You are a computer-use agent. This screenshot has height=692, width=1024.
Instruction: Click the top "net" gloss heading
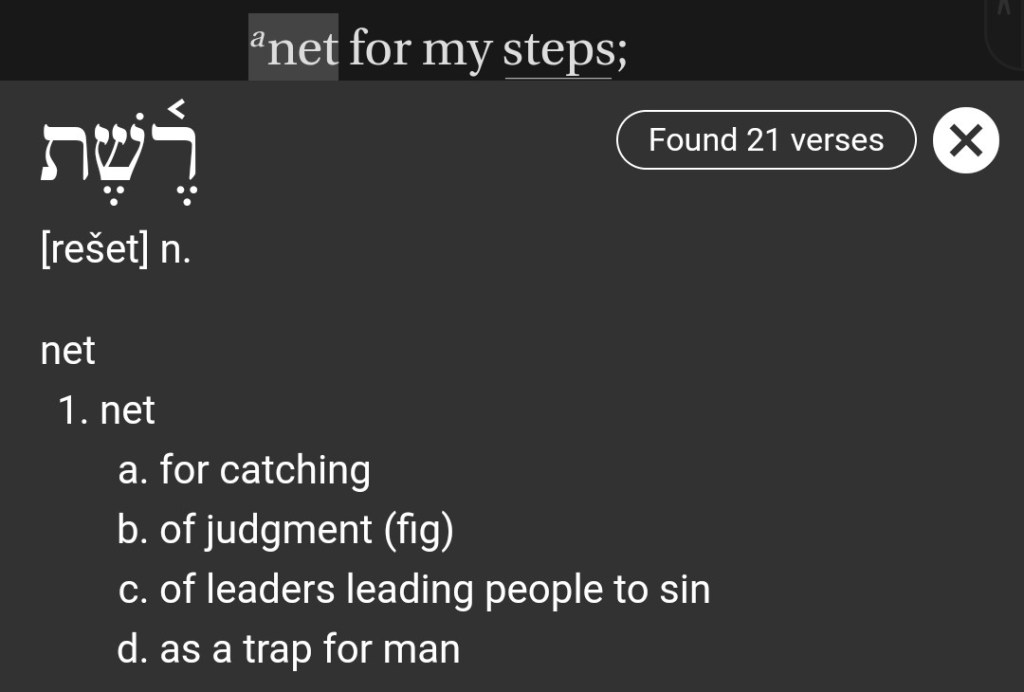pos(68,351)
